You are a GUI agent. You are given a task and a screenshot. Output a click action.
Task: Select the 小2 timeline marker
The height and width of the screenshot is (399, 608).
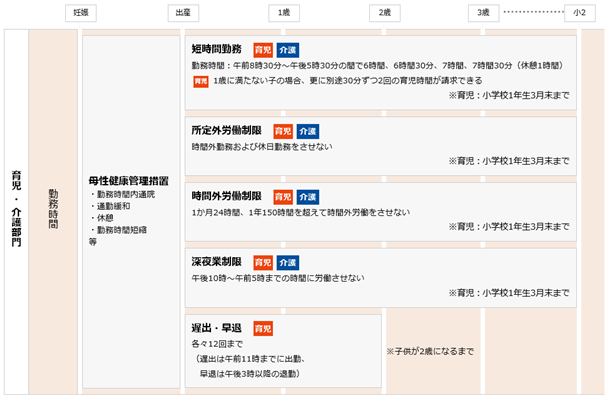[580, 13]
